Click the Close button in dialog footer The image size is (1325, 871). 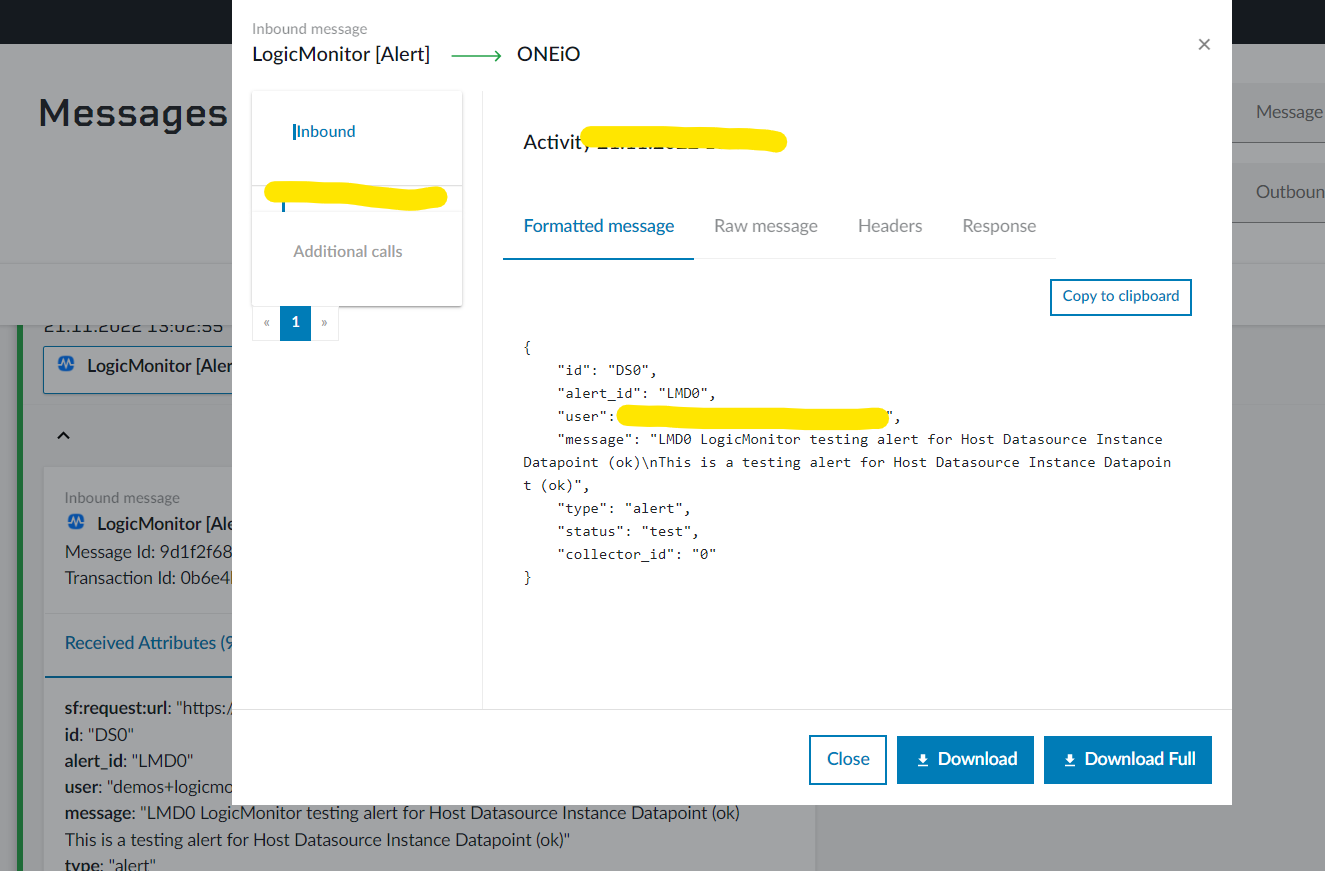coord(848,759)
